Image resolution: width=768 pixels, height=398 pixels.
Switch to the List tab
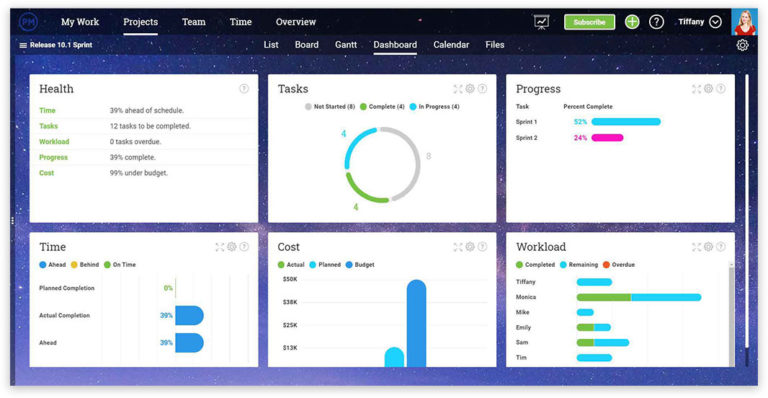(x=271, y=45)
